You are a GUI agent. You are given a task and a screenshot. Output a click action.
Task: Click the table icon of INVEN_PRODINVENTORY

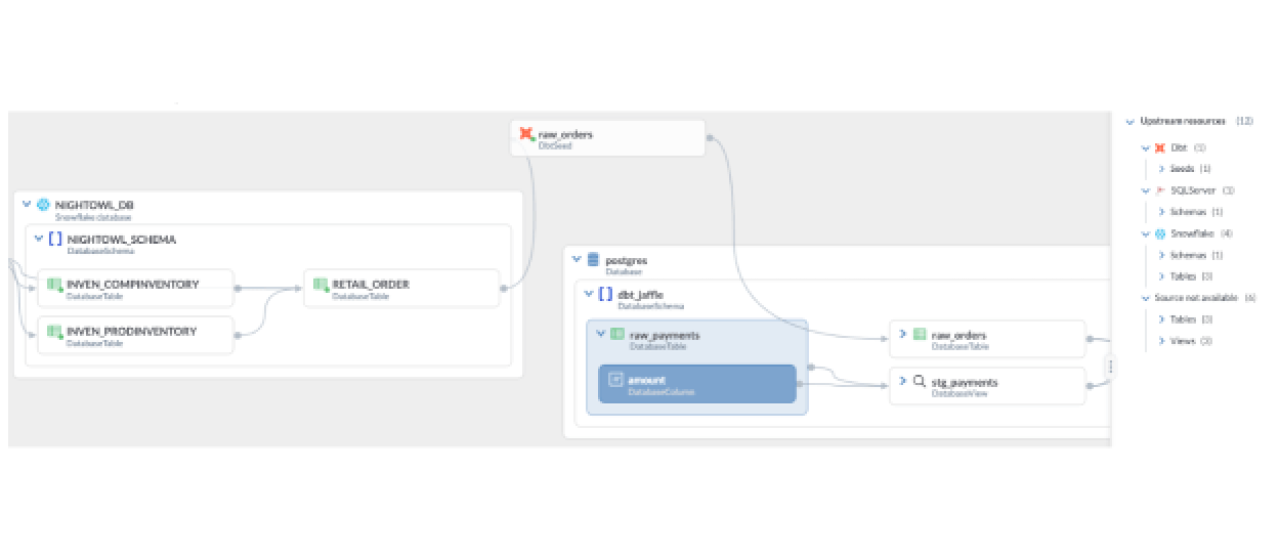point(55,332)
